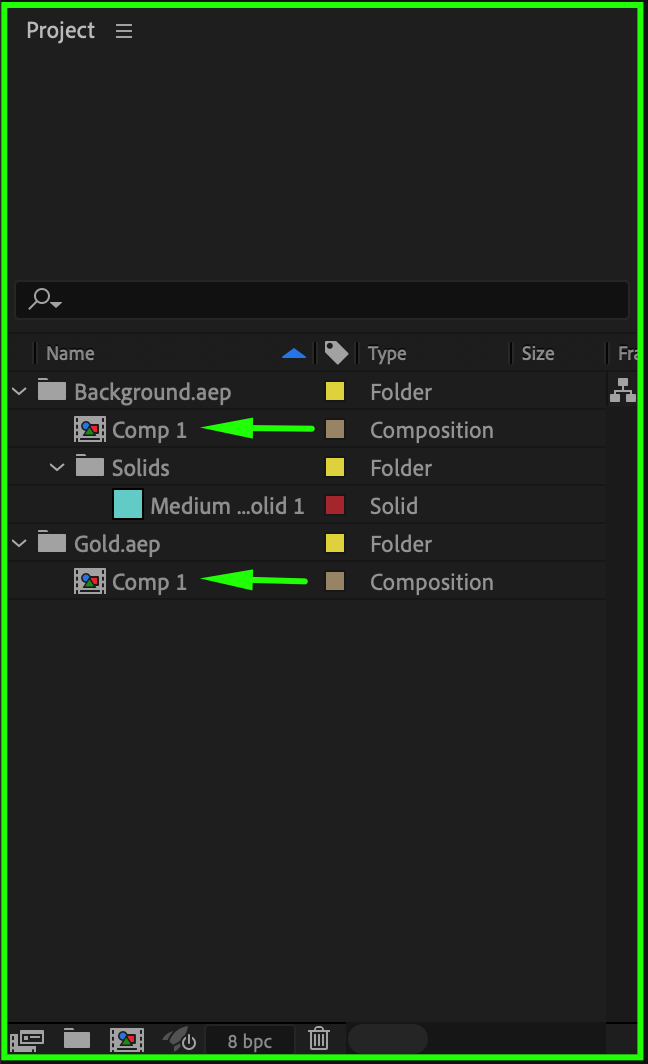Image resolution: width=648 pixels, height=1064 pixels.
Task: Collapse the Solids folder
Action: coord(58,468)
